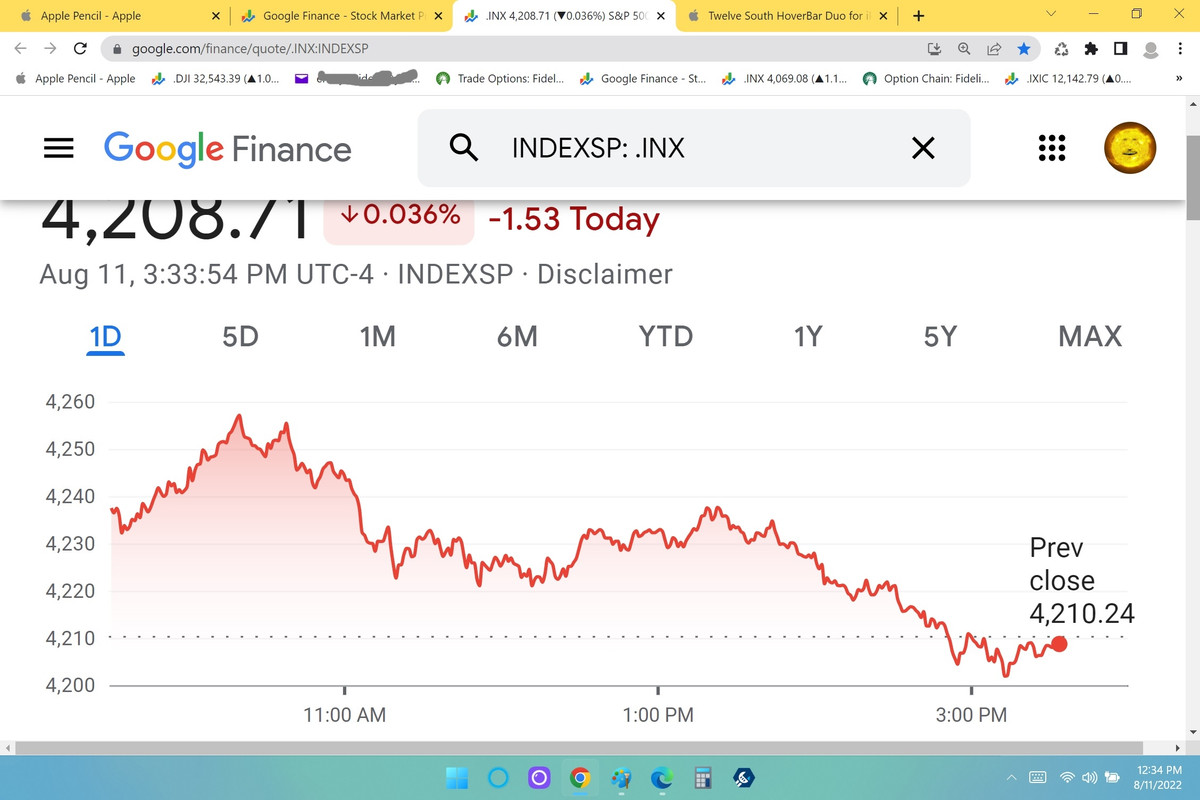The width and height of the screenshot is (1200, 800).
Task: Bookmark this page with star icon
Action: click(1023, 48)
